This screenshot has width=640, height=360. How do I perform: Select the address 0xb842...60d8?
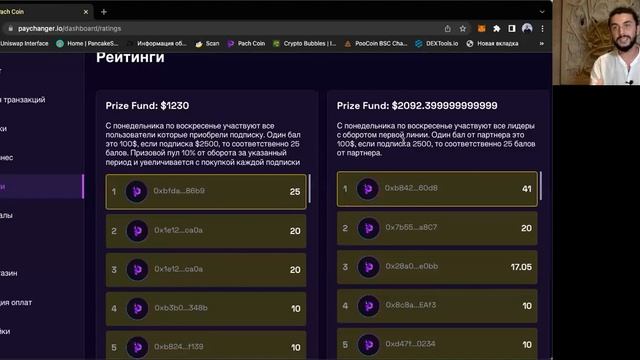(411, 188)
